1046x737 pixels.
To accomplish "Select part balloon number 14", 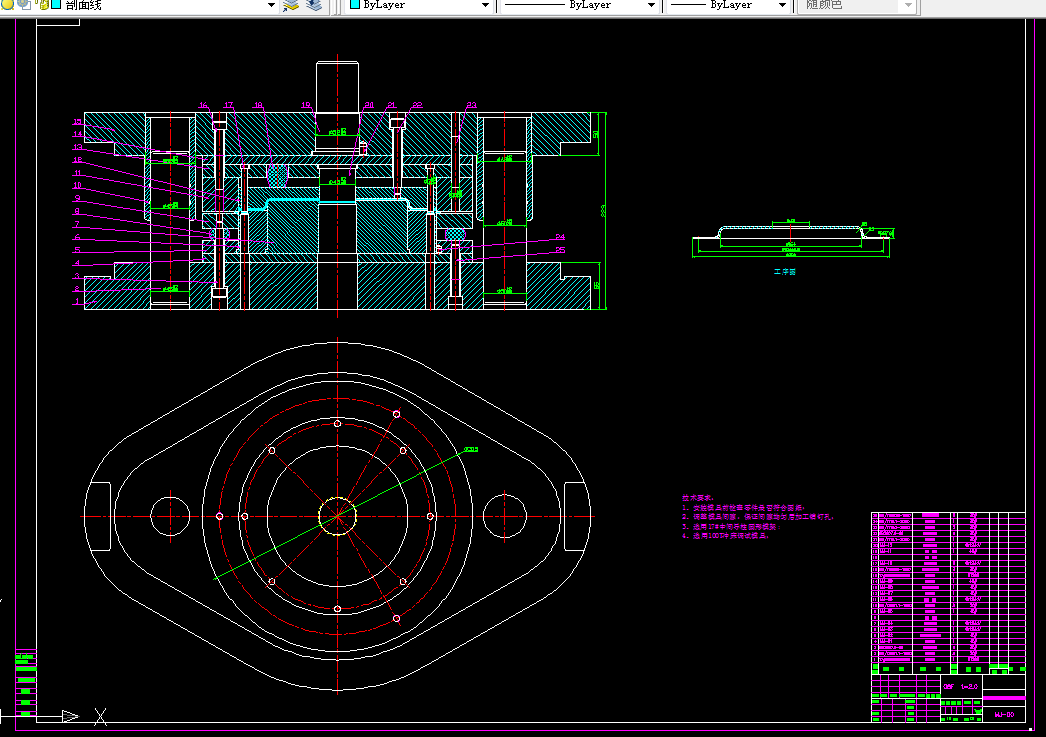I will (x=77, y=134).
